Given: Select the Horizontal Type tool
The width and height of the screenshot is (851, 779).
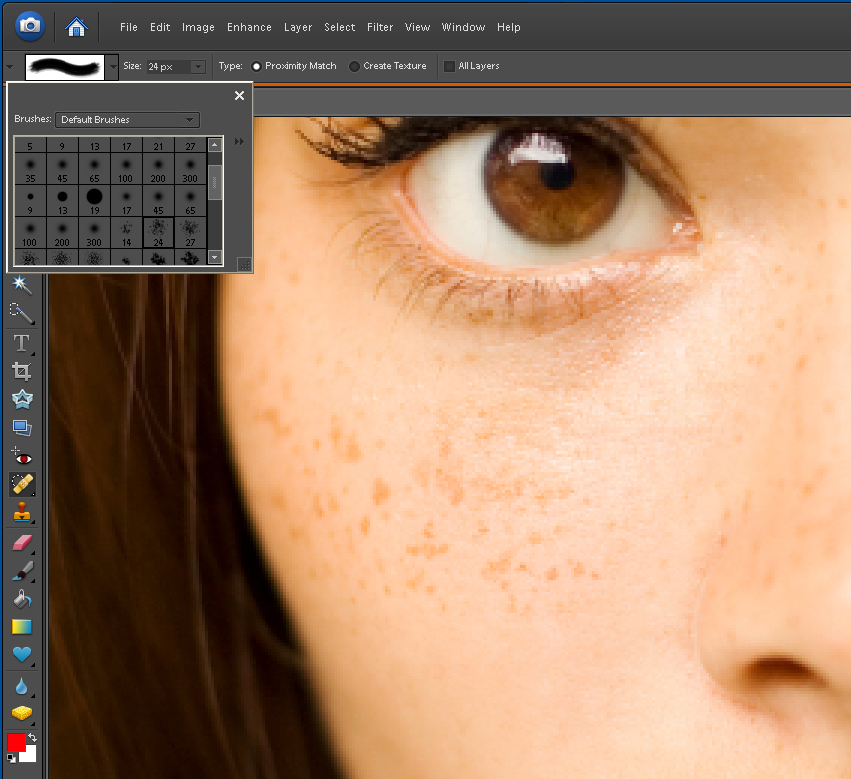Looking at the screenshot, I should coord(21,343).
